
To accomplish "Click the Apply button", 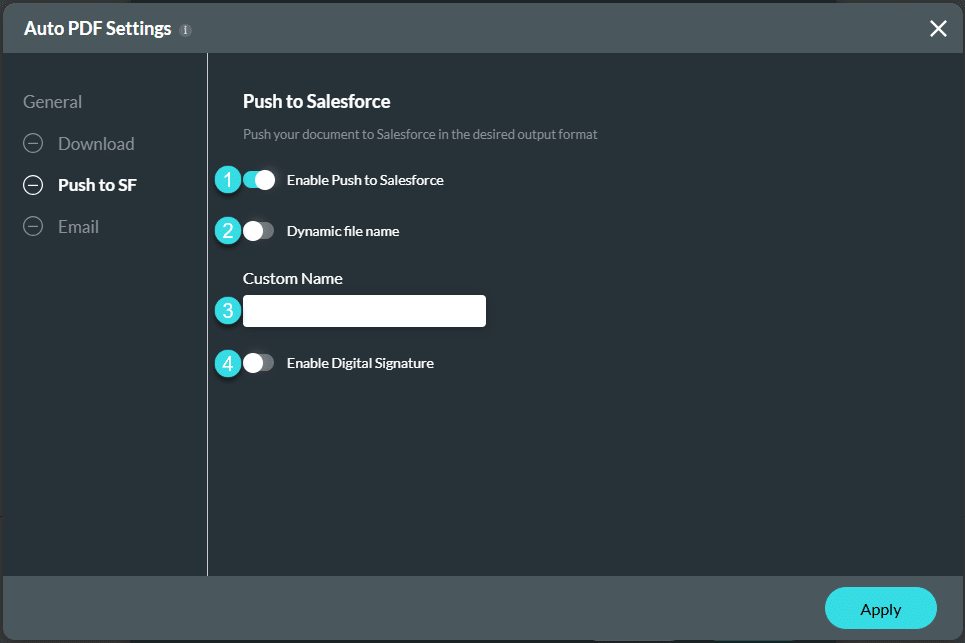I will (x=881, y=608).
